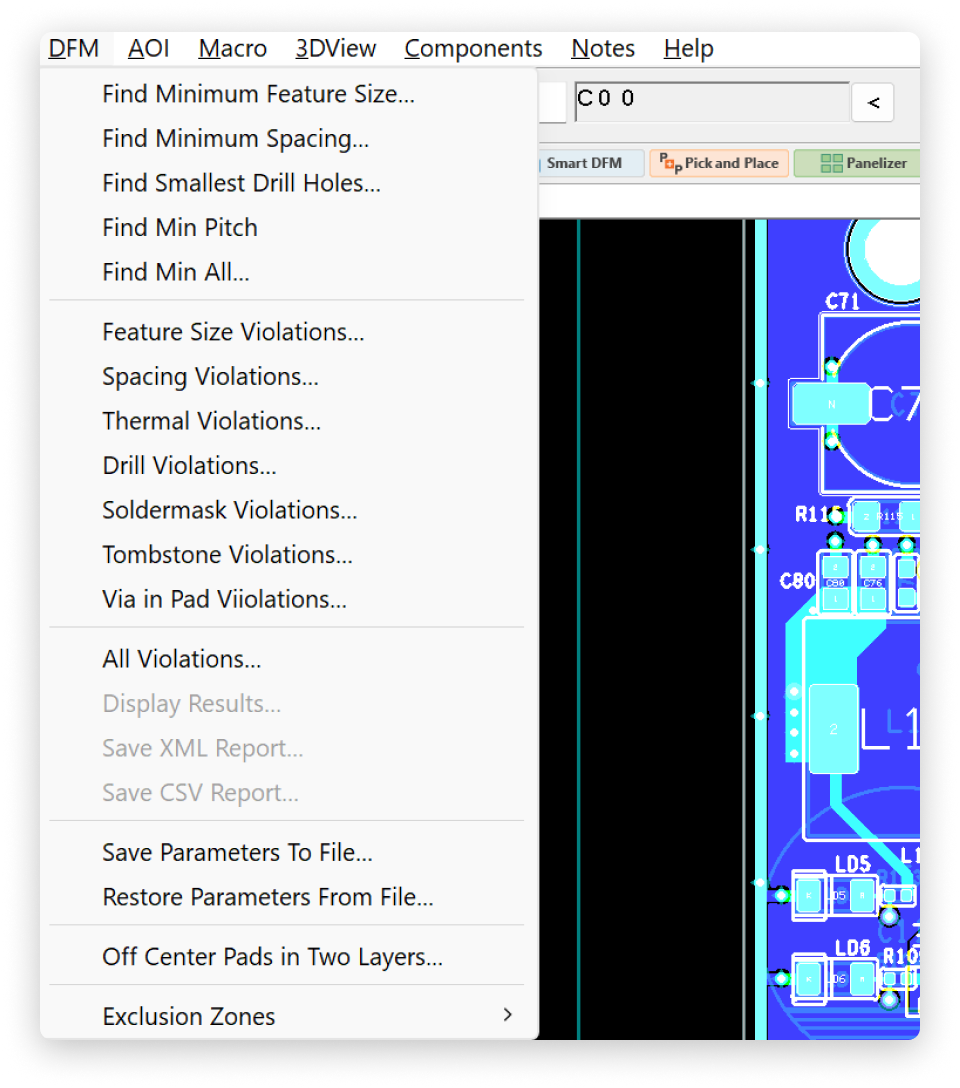
Task: Switch to Smart DFM mode
Action: 590,162
